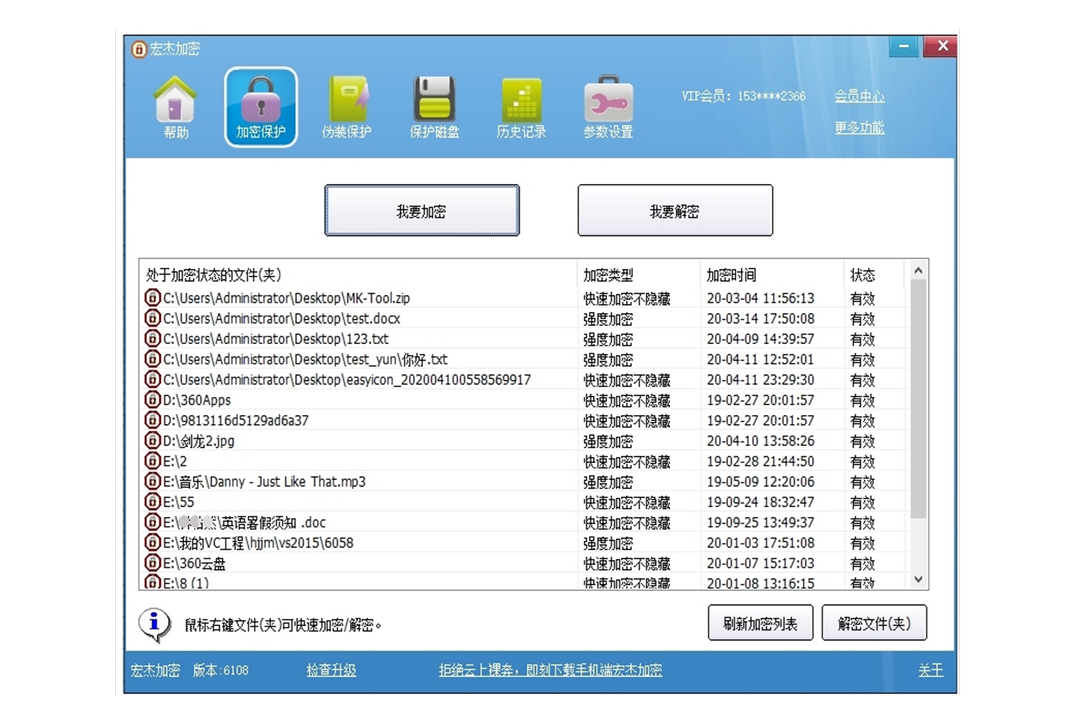Click the info balloon icon near bottom hint
The height and width of the screenshot is (720, 1080).
[x=152, y=621]
